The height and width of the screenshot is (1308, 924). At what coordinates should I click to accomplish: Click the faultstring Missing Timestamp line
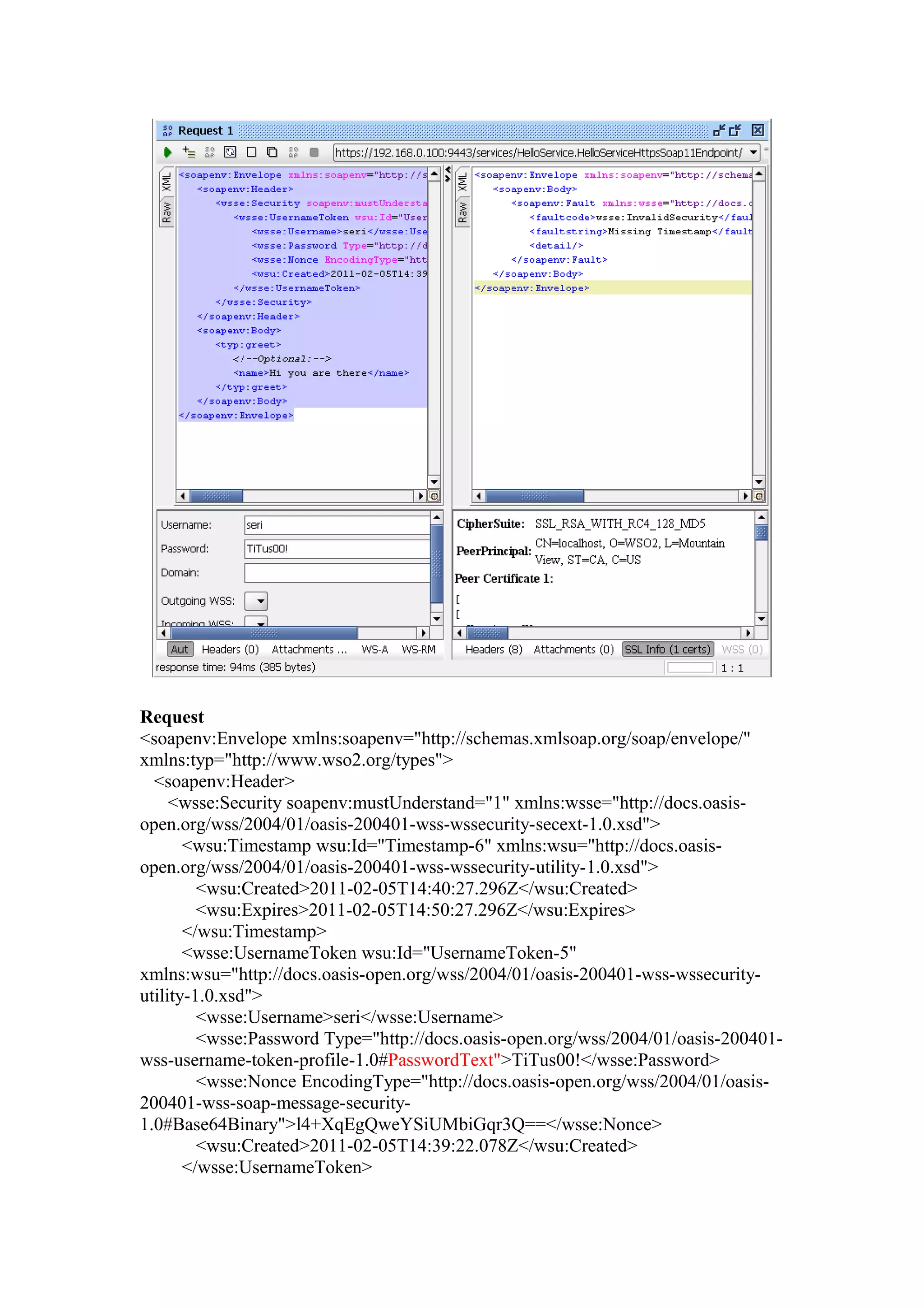[641, 231]
